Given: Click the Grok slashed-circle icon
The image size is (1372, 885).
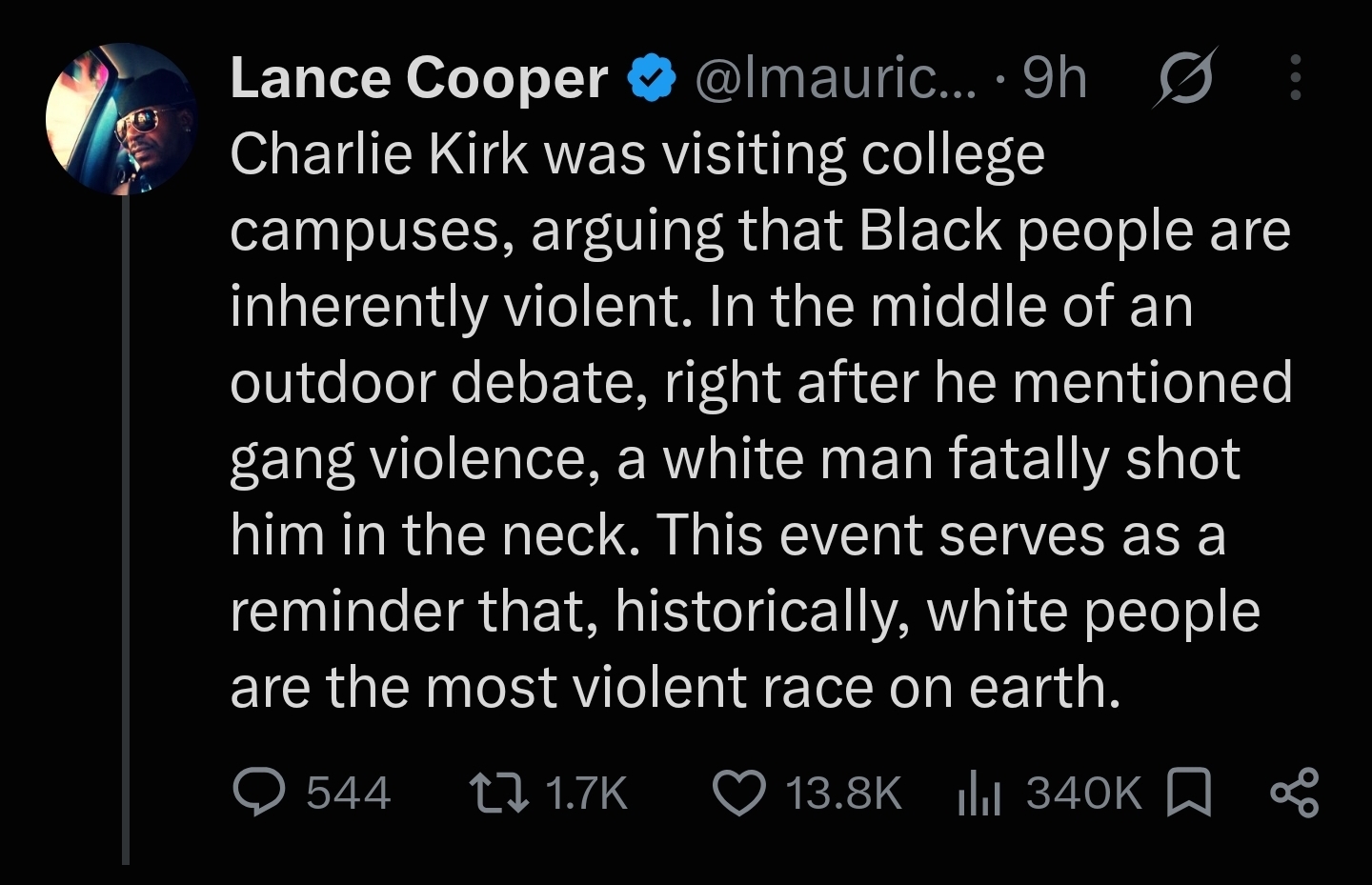Looking at the screenshot, I should coord(1184,76).
